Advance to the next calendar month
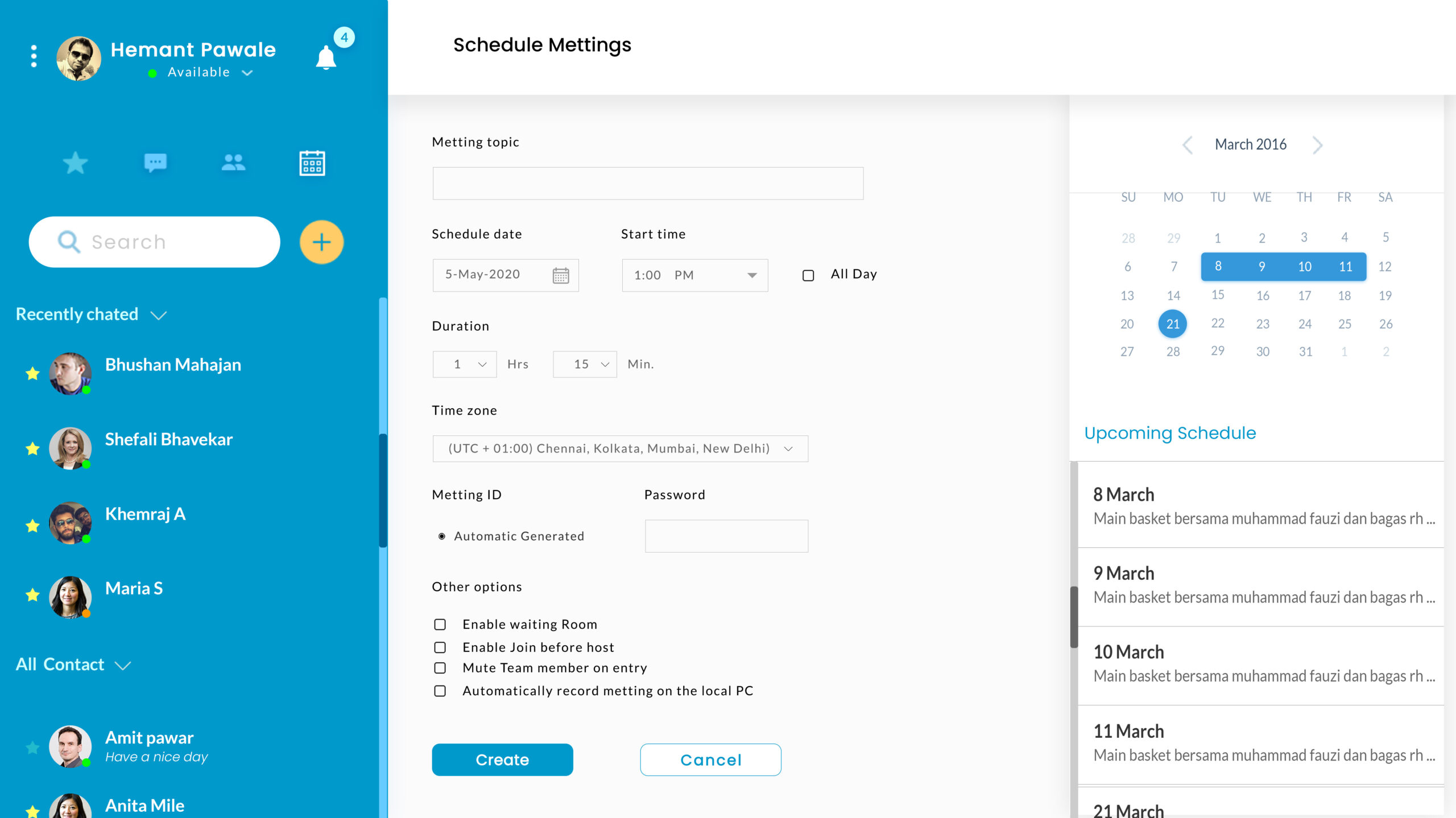This screenshot has height=818, width=1456. pyautogui.click(x=1317, y=145)
